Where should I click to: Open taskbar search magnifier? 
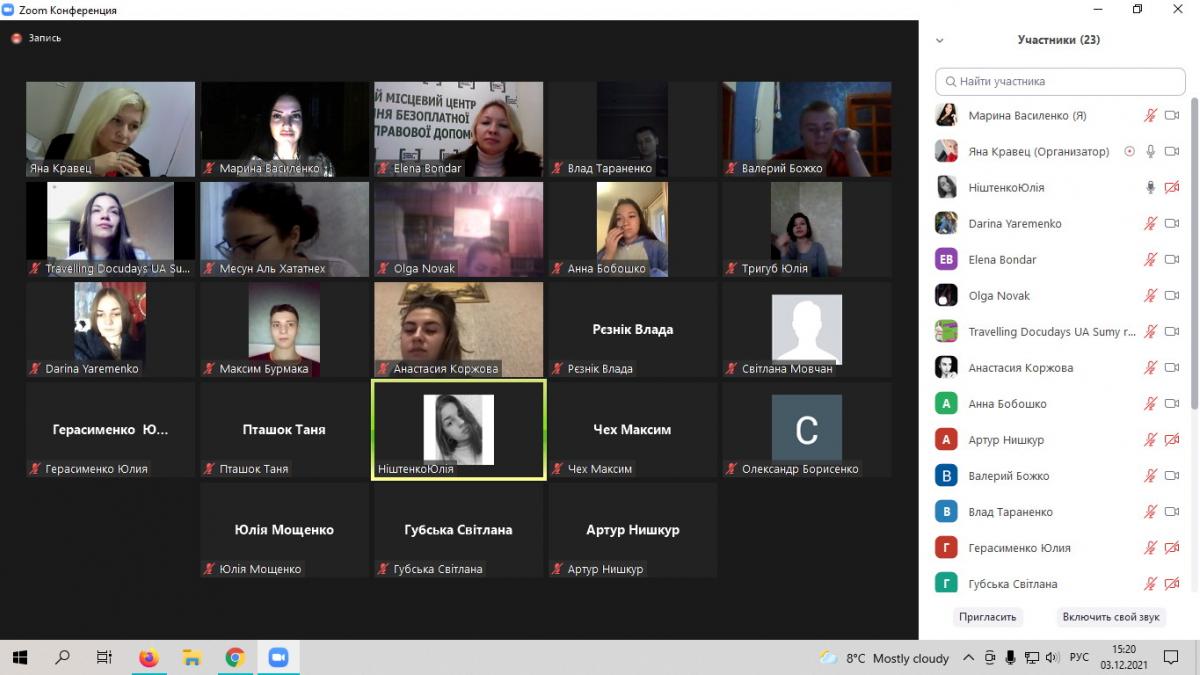62,658
